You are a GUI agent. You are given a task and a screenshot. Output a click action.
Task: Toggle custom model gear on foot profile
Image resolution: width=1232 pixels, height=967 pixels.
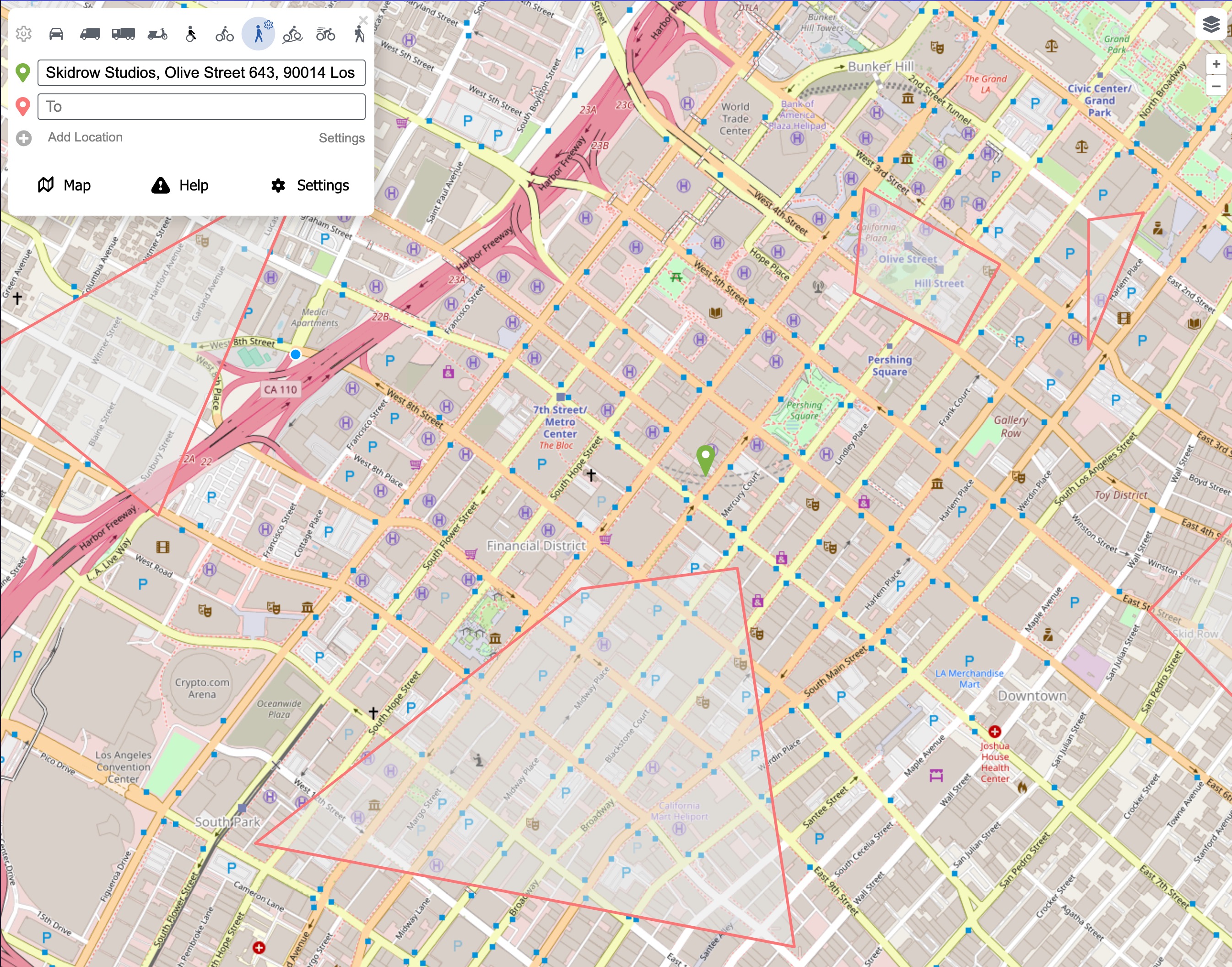point(268,25)
